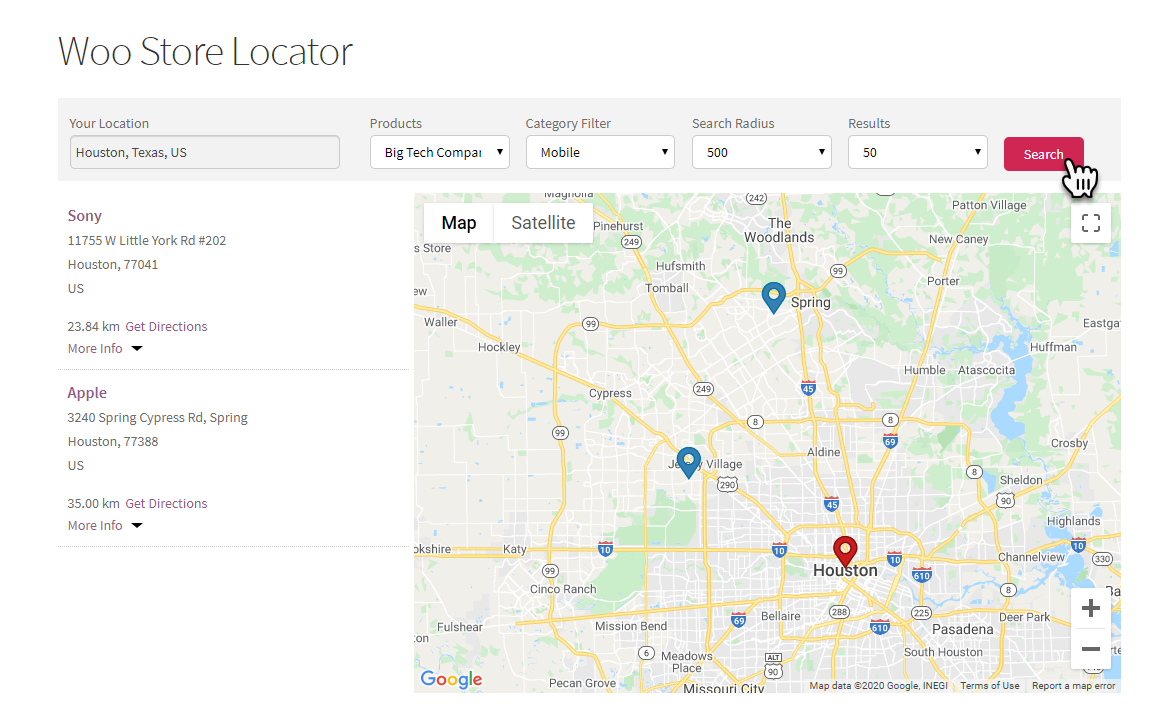Click the marker near Jersey Village
1175x715 pixels.
point(688,459)
